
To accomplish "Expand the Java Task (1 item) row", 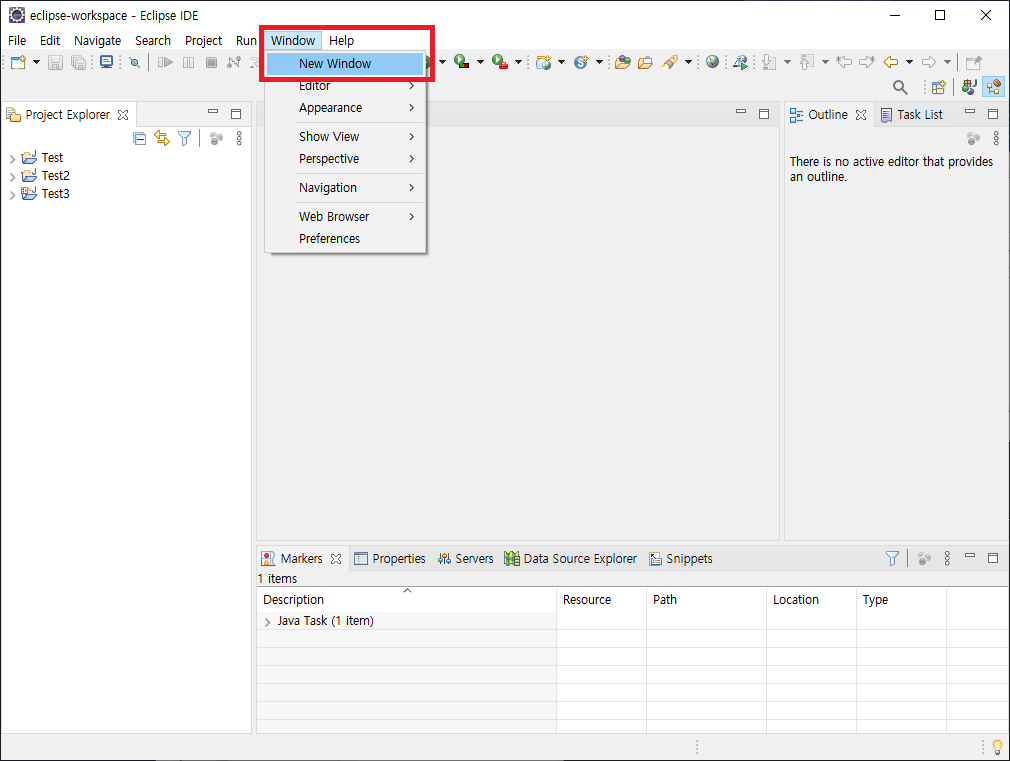I will pyautogui.click(x=267, y=622).
